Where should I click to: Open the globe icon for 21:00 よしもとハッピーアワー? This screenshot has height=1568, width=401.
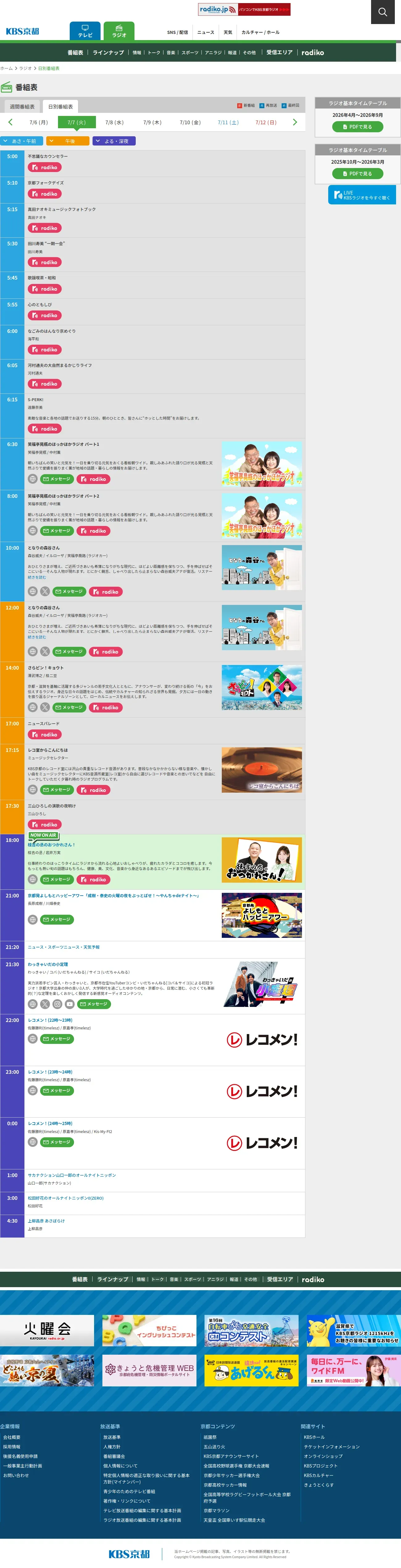tap(33, 919)
